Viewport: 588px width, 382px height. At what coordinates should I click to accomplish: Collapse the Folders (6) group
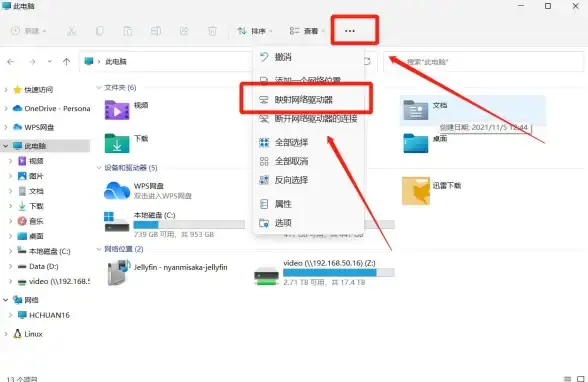99,88
